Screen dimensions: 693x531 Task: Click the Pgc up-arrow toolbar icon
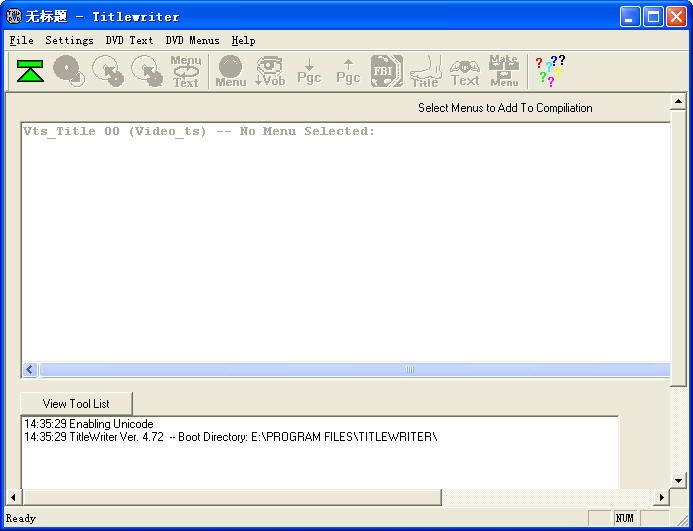[x=348, y=71]
